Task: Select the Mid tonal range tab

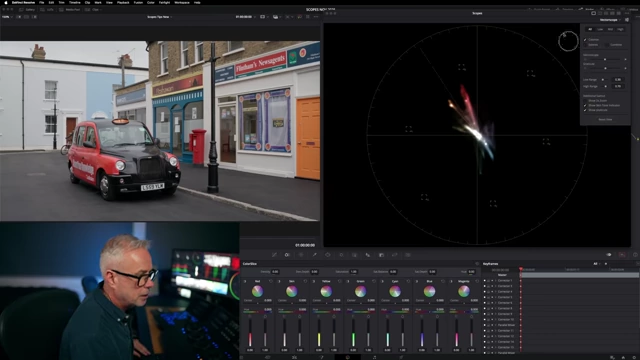Action: tap(610, 29)
